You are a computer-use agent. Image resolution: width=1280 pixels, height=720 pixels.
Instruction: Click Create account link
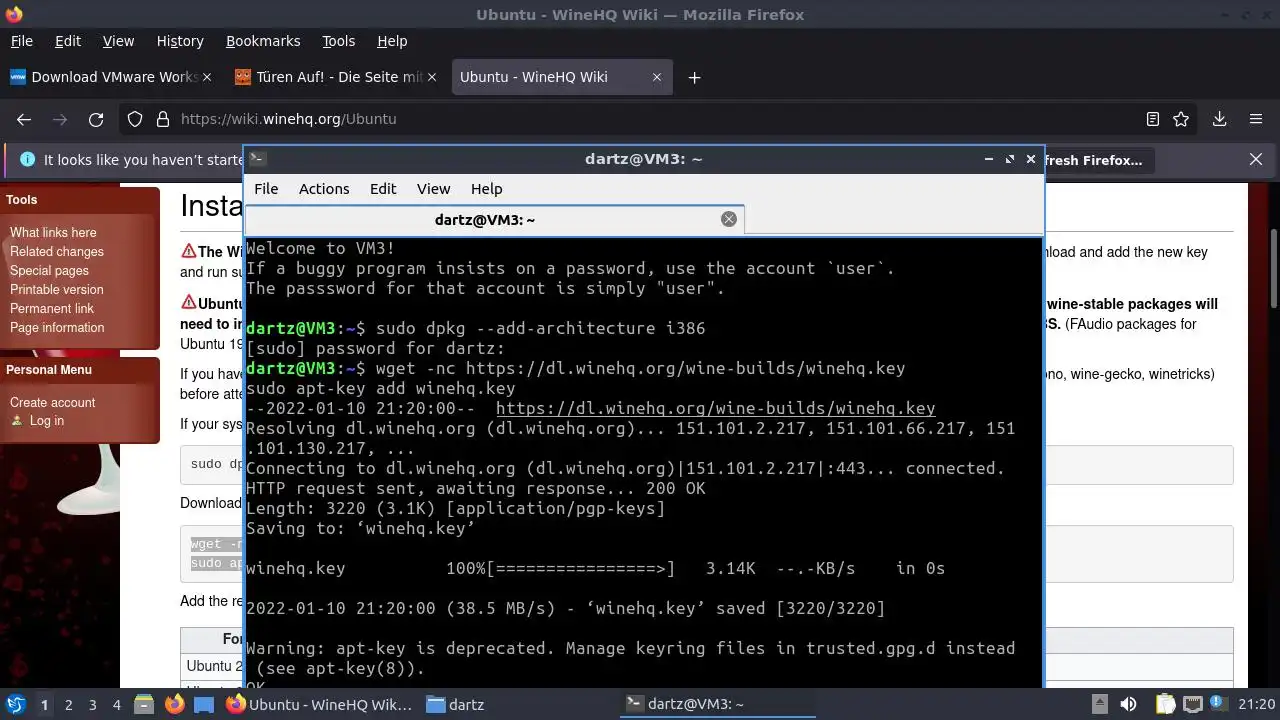tap(53, 402)
